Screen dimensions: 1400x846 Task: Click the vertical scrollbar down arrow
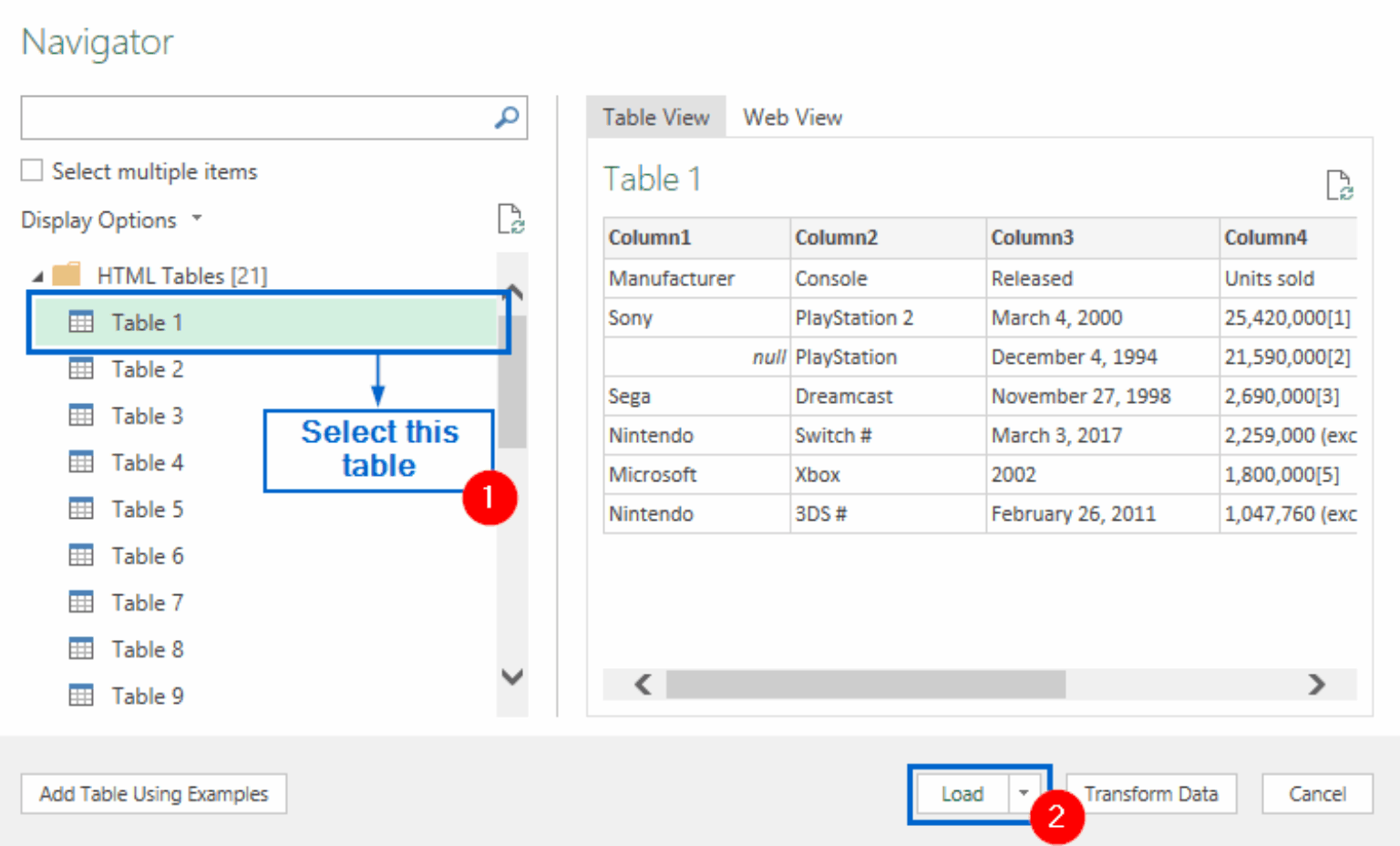[512, 678]
